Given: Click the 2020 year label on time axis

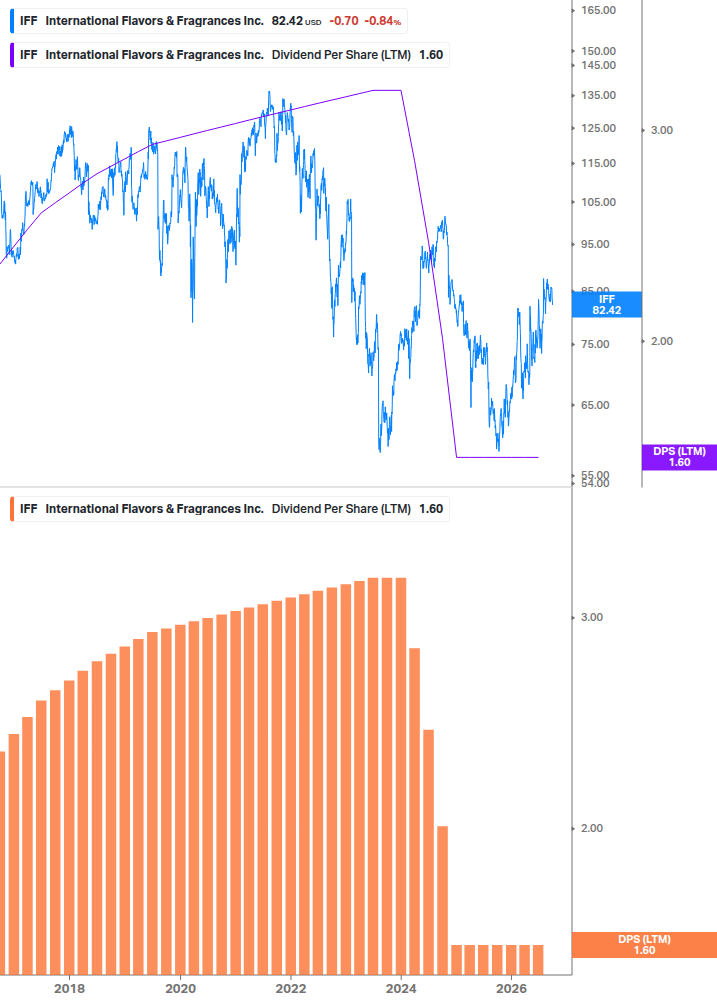Looking at the screenshot, I should tap(181, 988).
